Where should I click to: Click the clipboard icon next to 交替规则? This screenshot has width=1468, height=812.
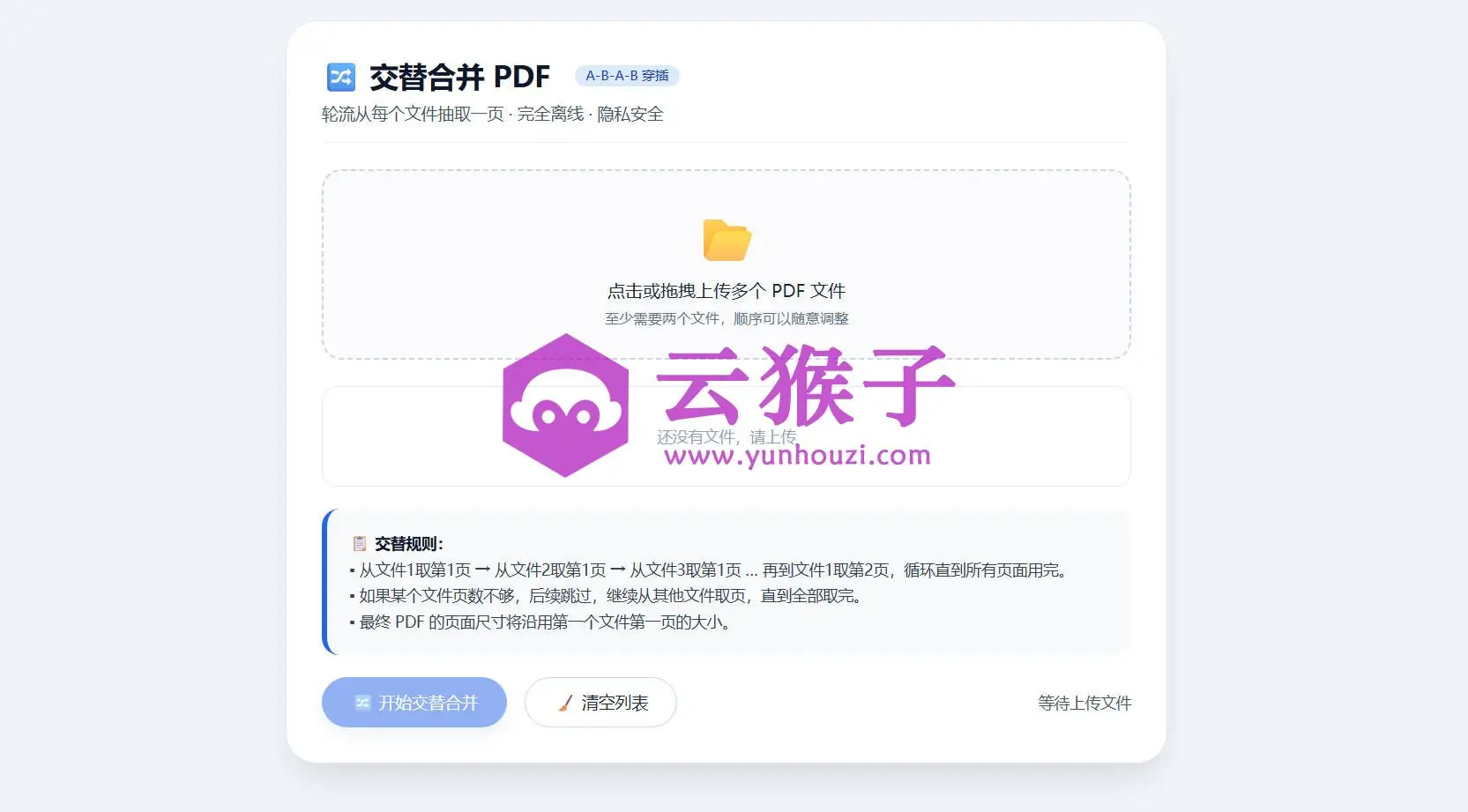coord(360,544)
